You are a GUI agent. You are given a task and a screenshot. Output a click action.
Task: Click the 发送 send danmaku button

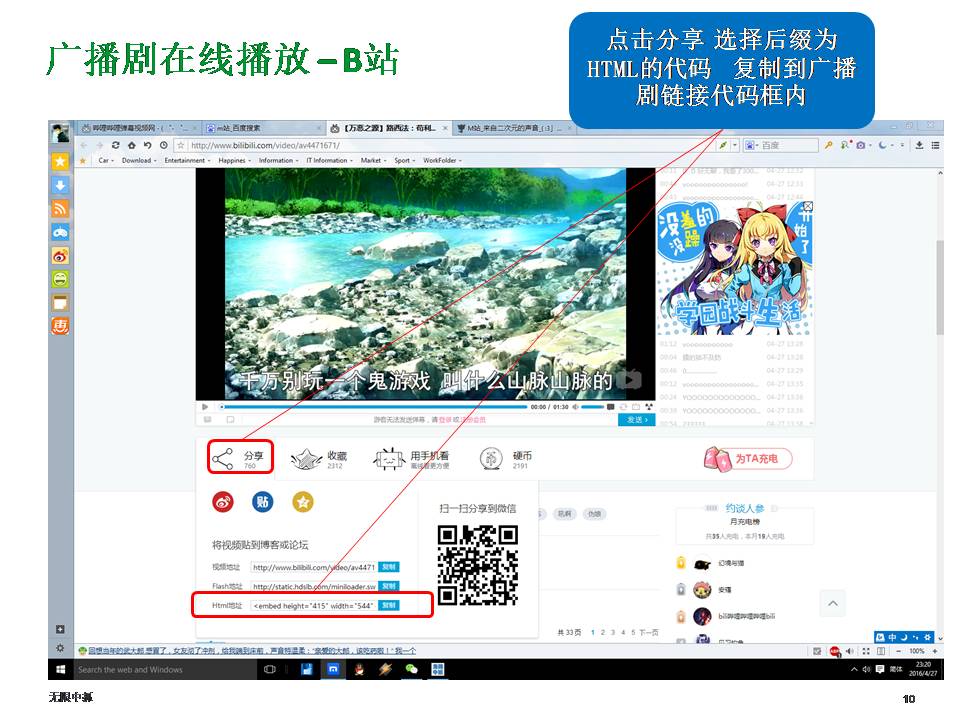(x=637, y=419)
